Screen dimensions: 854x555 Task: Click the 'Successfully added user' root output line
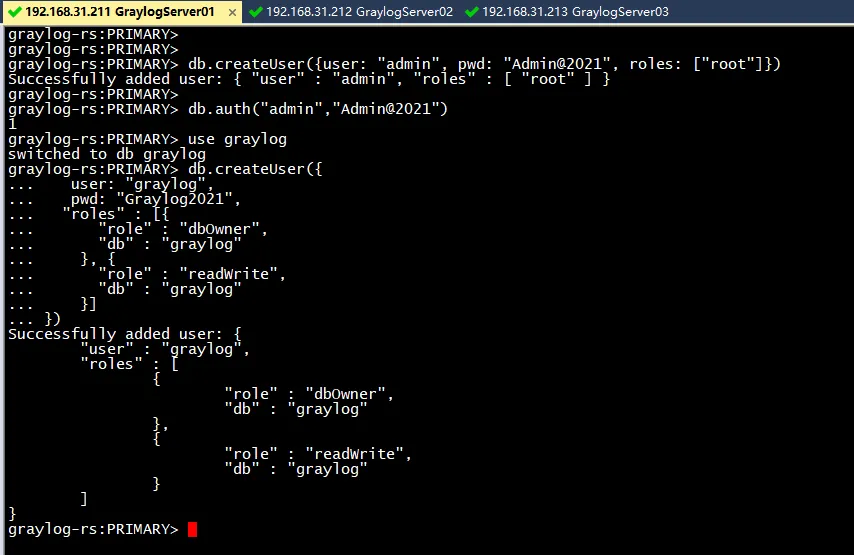coord(309,79)
